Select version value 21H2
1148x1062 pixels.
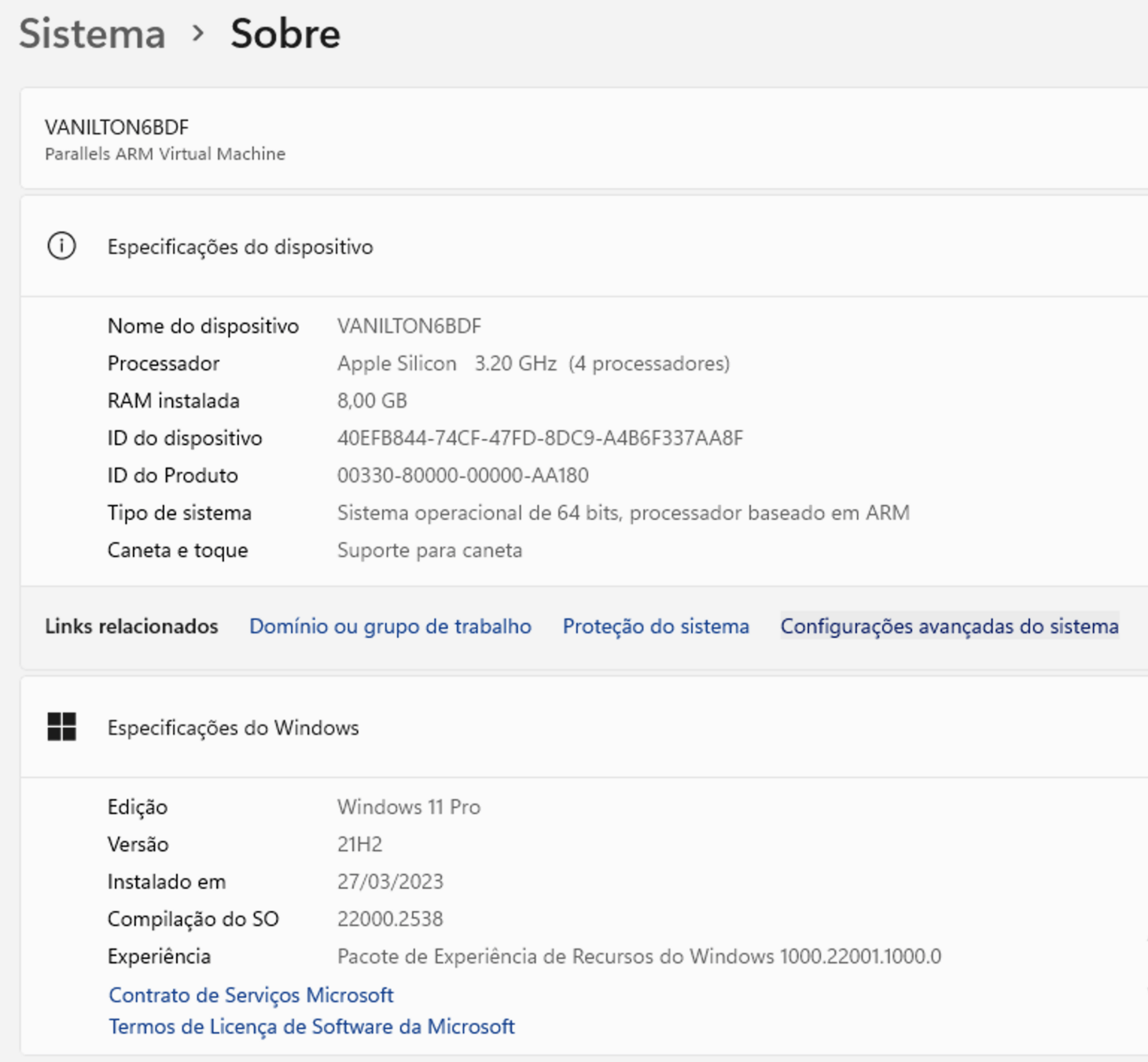359,844
